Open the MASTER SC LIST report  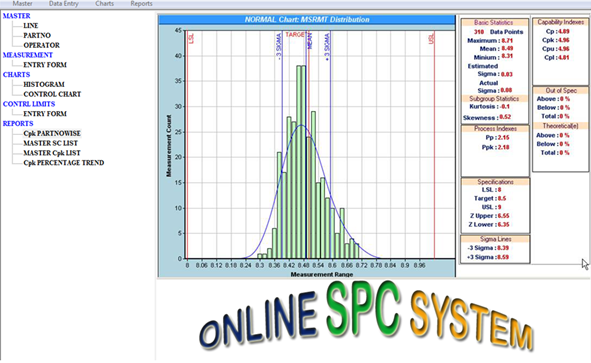click(x=51, y=143)
